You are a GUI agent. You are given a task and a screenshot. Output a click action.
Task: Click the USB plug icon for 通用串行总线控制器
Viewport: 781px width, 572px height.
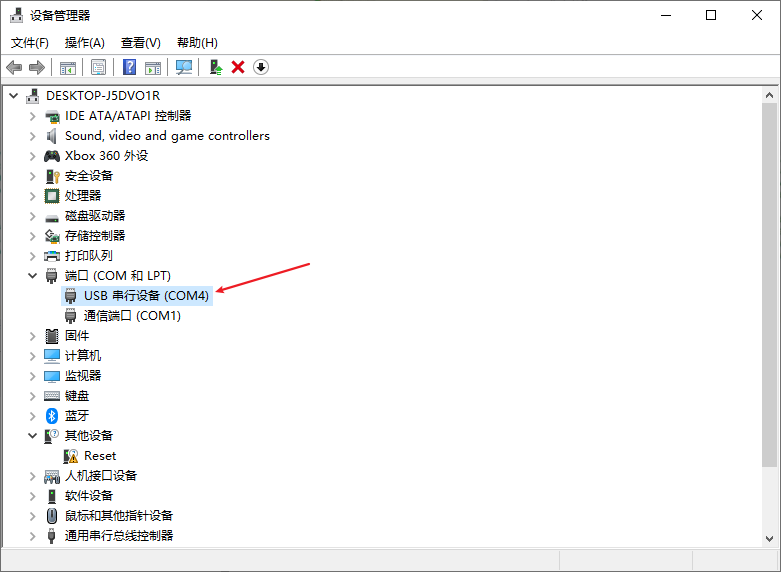(x=52, y=536)
